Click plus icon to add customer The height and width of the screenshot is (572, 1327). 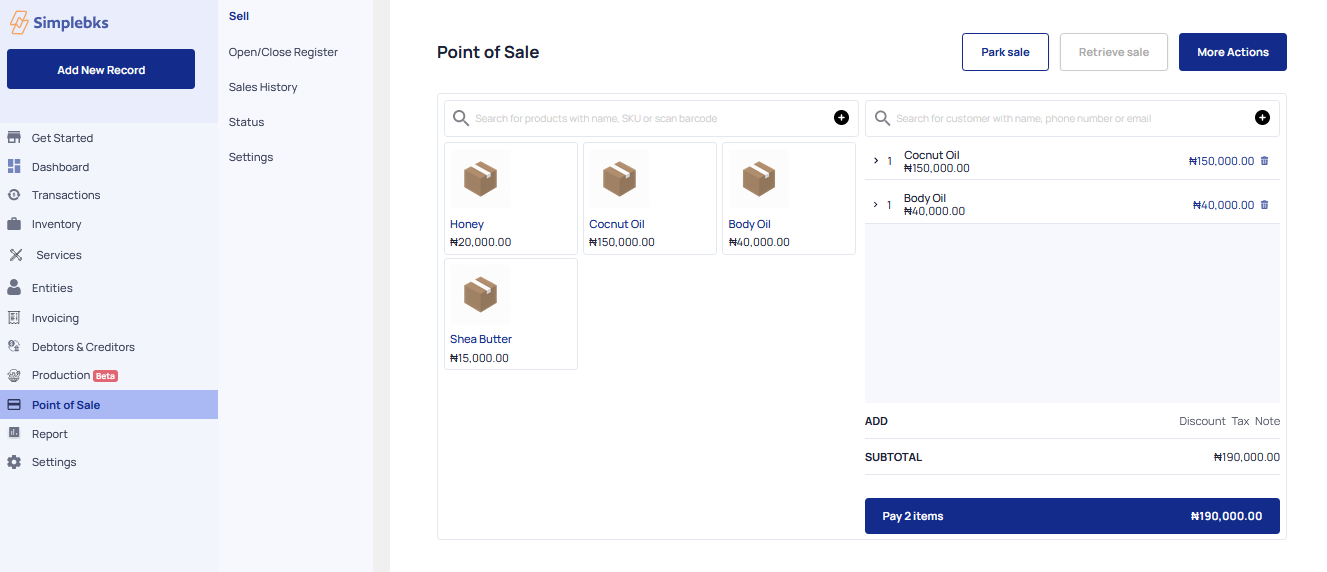(x=1262, y=118)
